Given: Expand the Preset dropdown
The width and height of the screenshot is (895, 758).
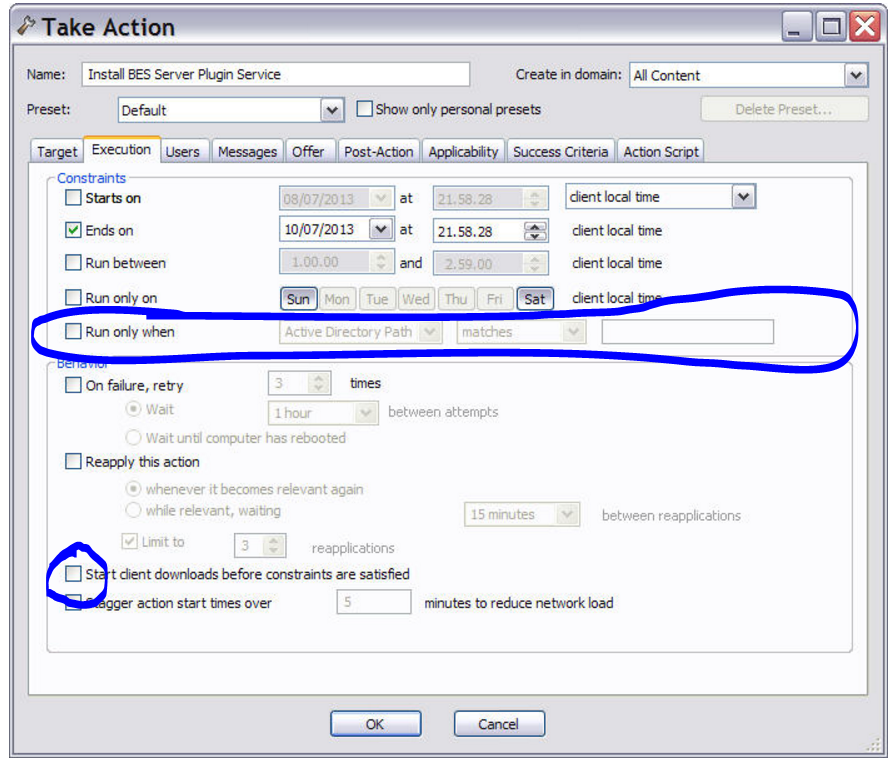Looking at the screenshot, I should 332,110.
